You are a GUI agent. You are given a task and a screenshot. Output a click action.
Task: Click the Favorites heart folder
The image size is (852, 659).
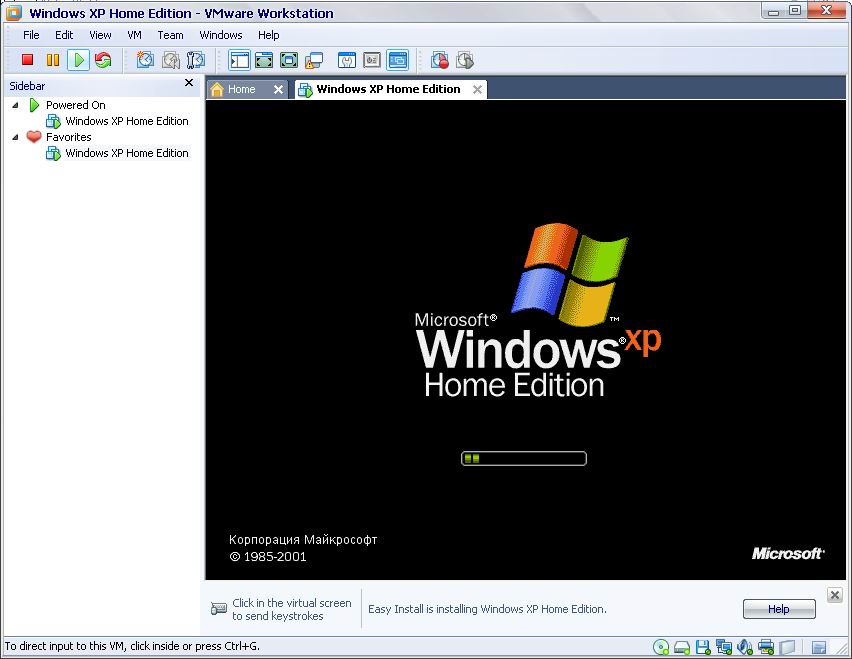coord(34,137)
